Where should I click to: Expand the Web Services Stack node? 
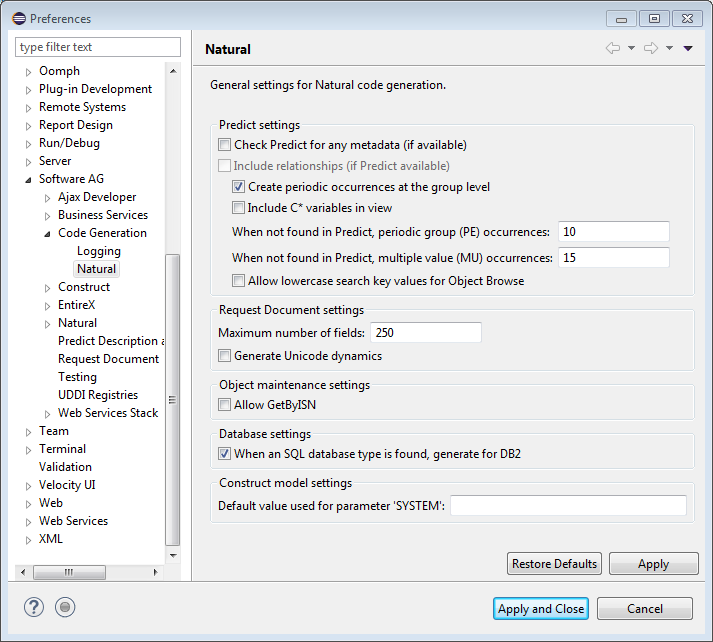pyautogui.click(x=48, y=414)
